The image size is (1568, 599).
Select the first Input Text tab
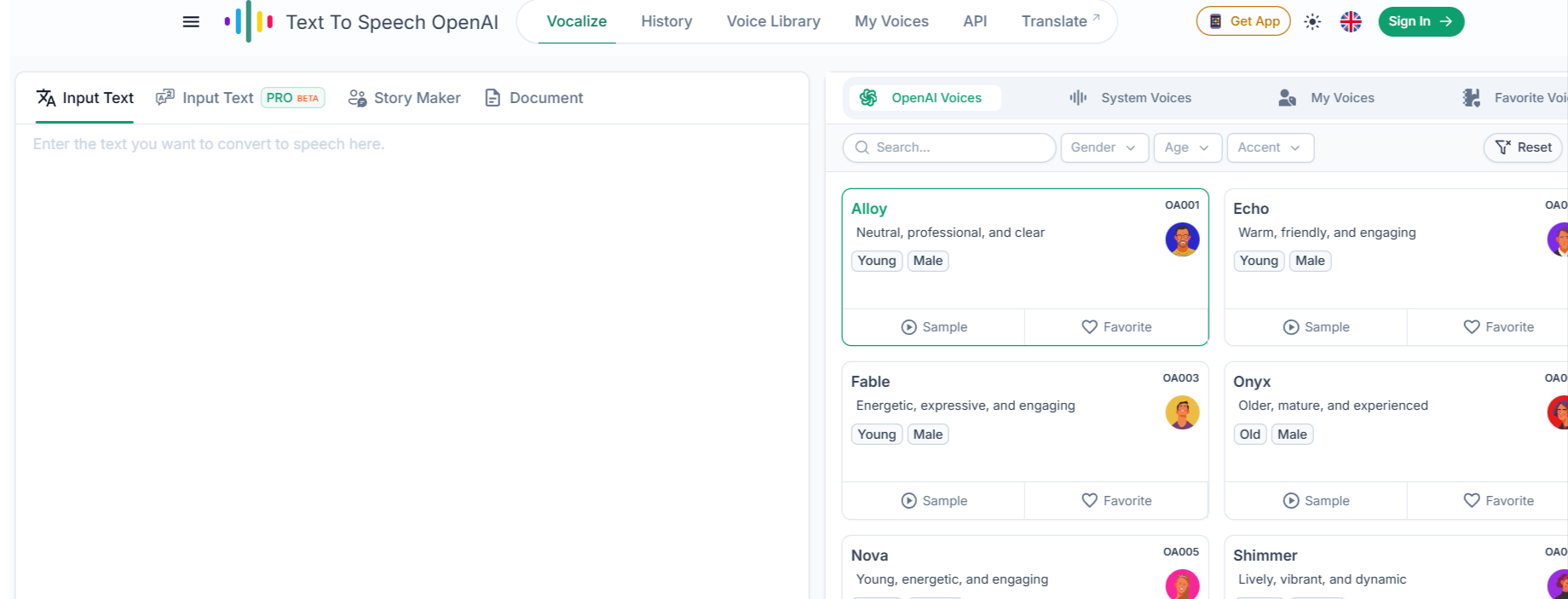pos(84,98)
